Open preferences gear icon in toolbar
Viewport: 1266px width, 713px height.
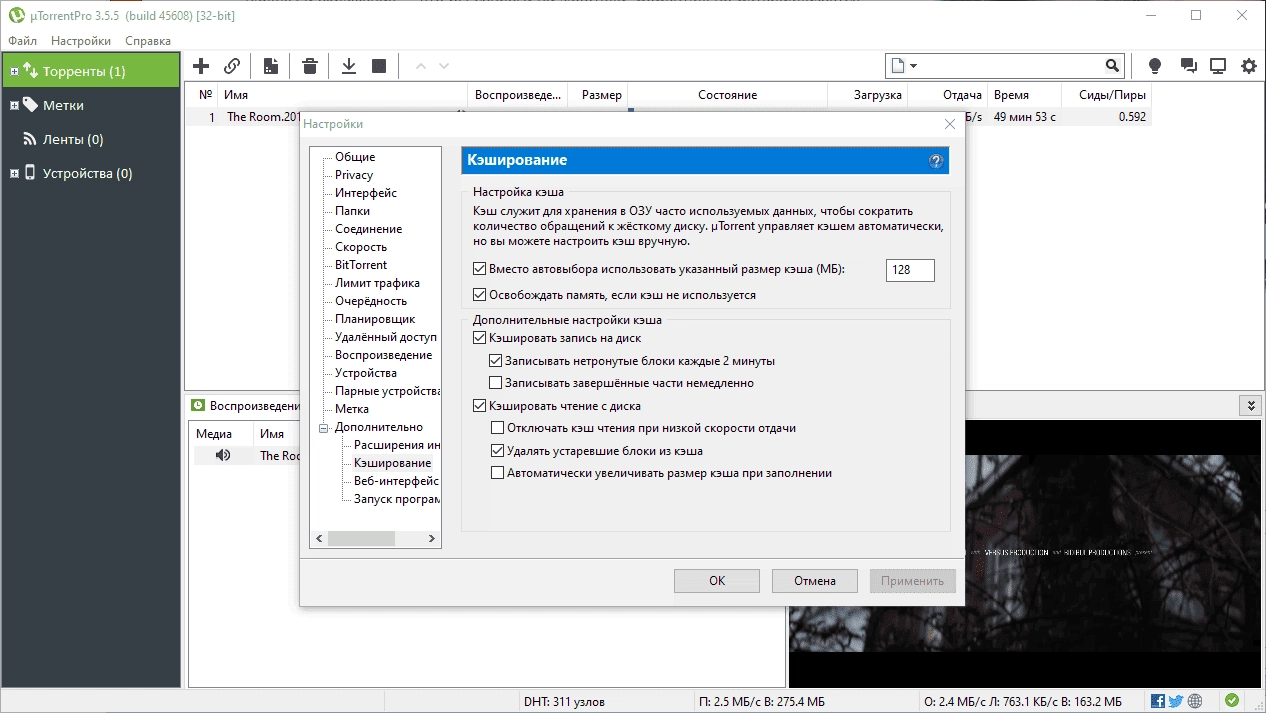[x=1249, y=66]
